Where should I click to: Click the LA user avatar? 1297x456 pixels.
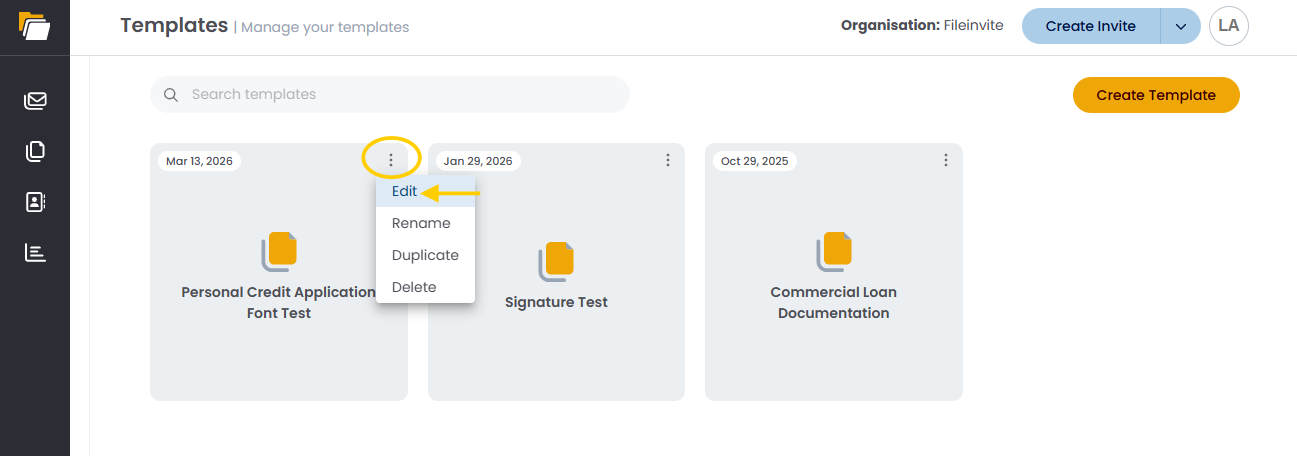point(1228,26)
